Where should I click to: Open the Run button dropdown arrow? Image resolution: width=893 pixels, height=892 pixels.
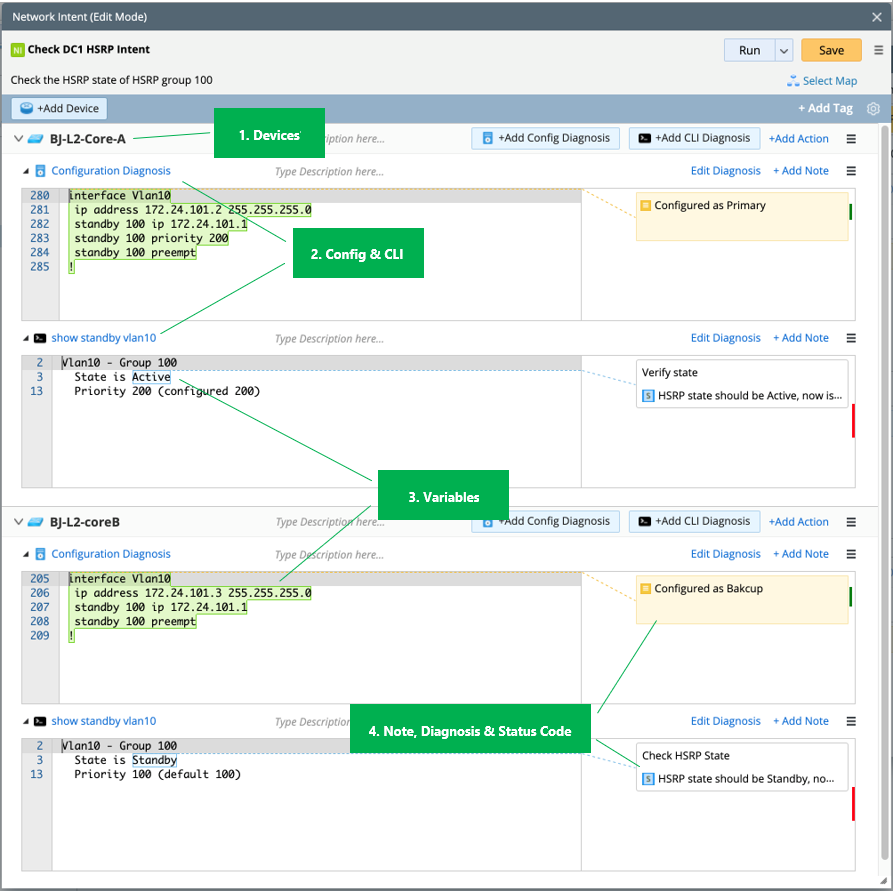(x=784, y=51)
